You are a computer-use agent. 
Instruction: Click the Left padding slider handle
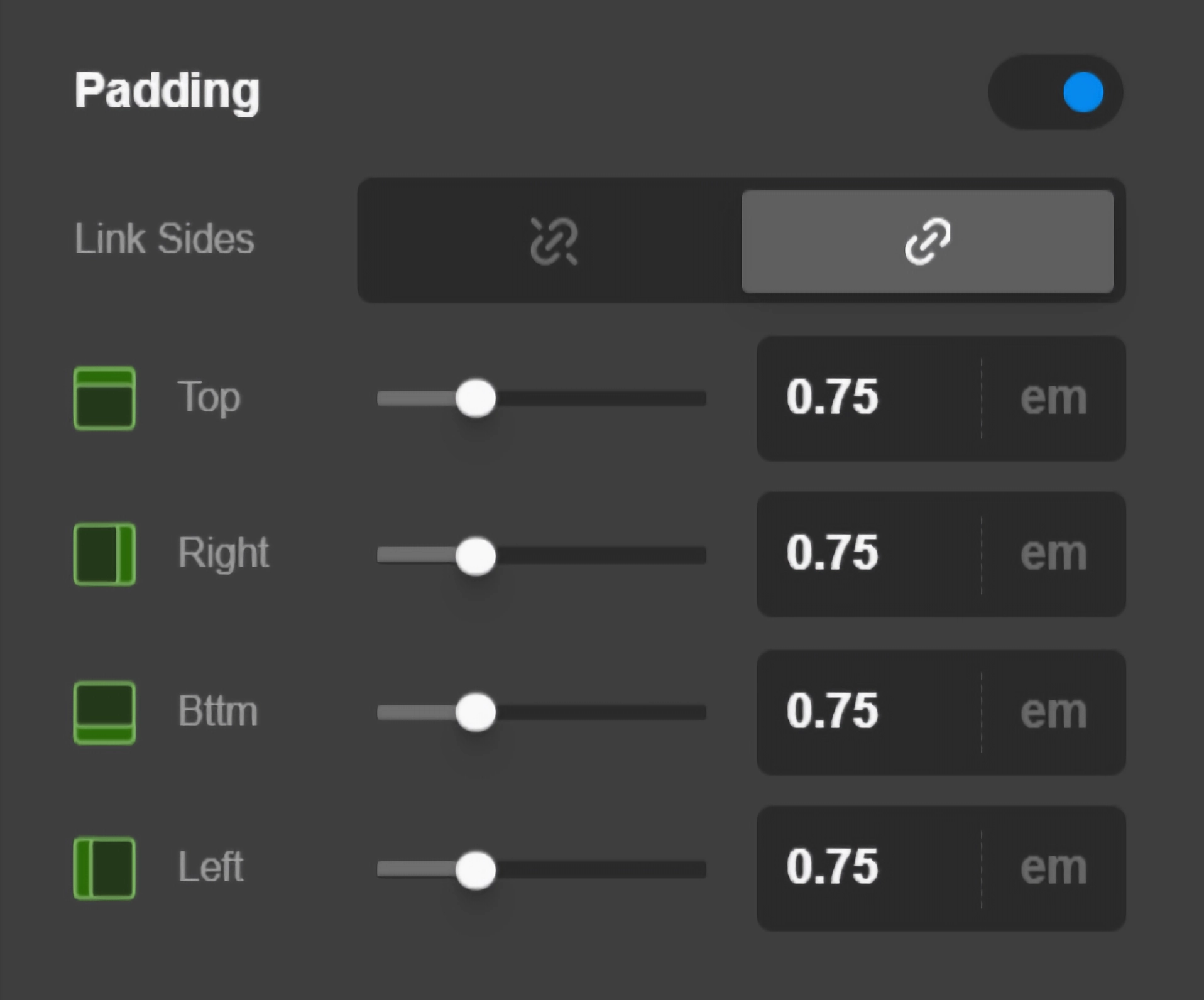(476, 870)
